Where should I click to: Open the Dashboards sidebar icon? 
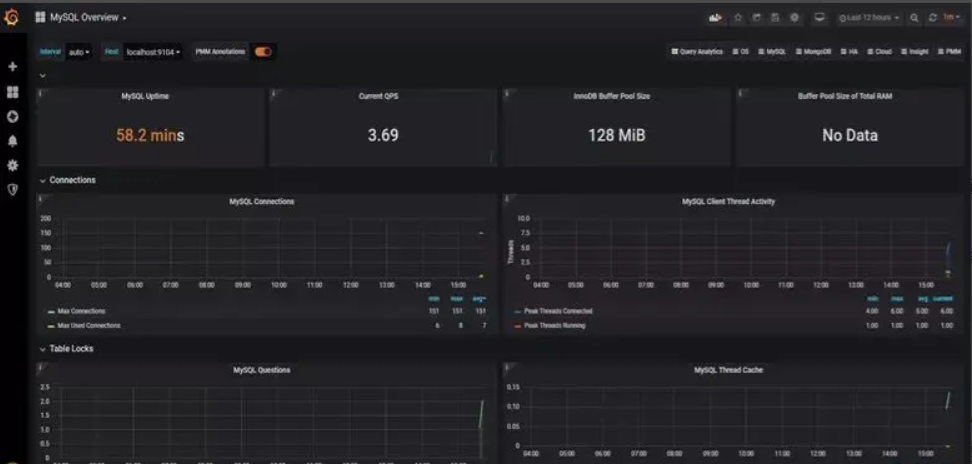click(x=12, y=92)
